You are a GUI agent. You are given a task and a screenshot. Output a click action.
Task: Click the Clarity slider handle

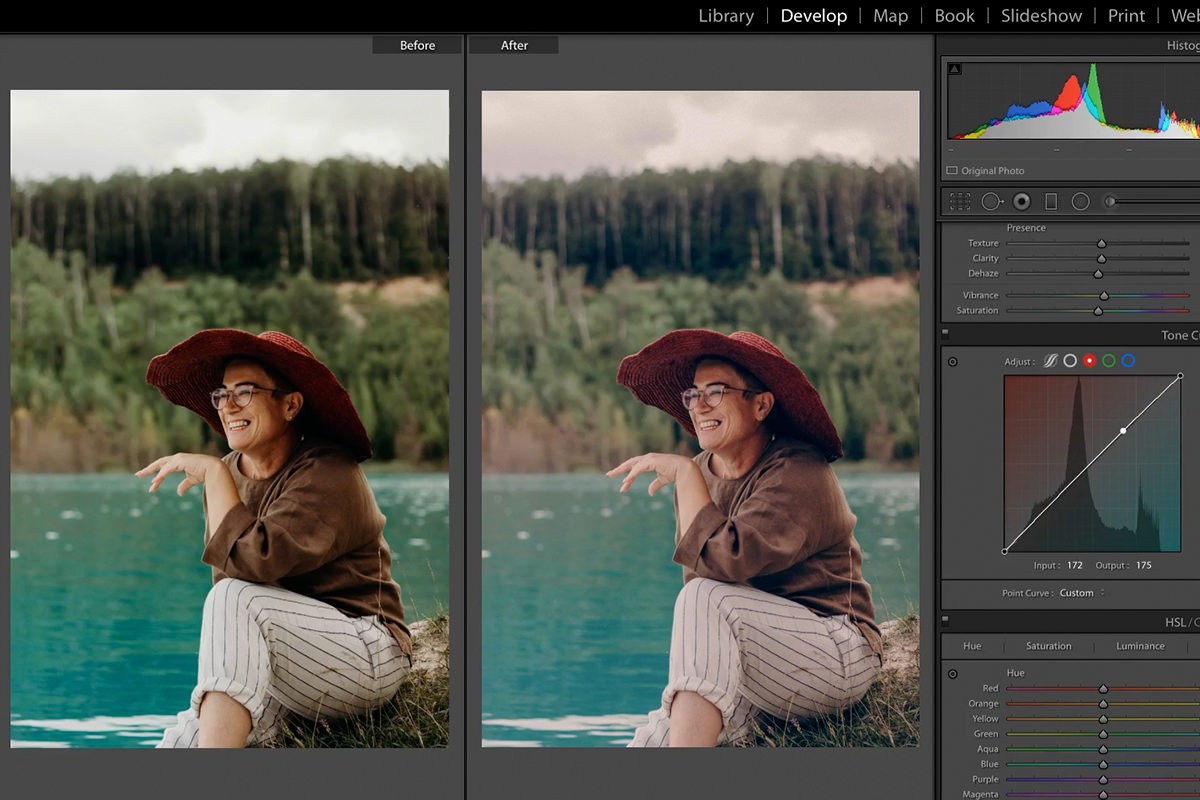pos(1101,258)
